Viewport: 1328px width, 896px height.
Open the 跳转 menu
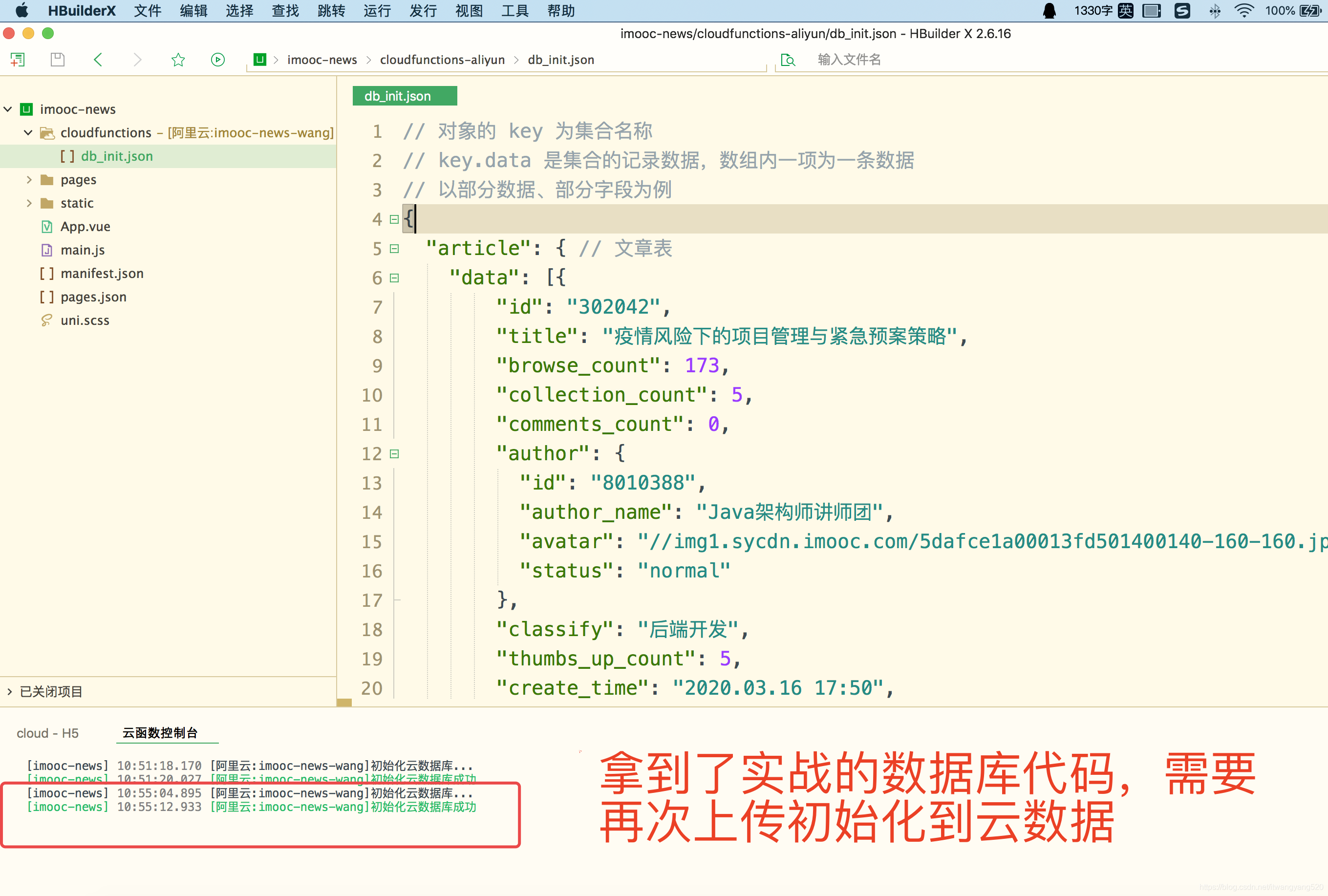(x=331, y=10)
